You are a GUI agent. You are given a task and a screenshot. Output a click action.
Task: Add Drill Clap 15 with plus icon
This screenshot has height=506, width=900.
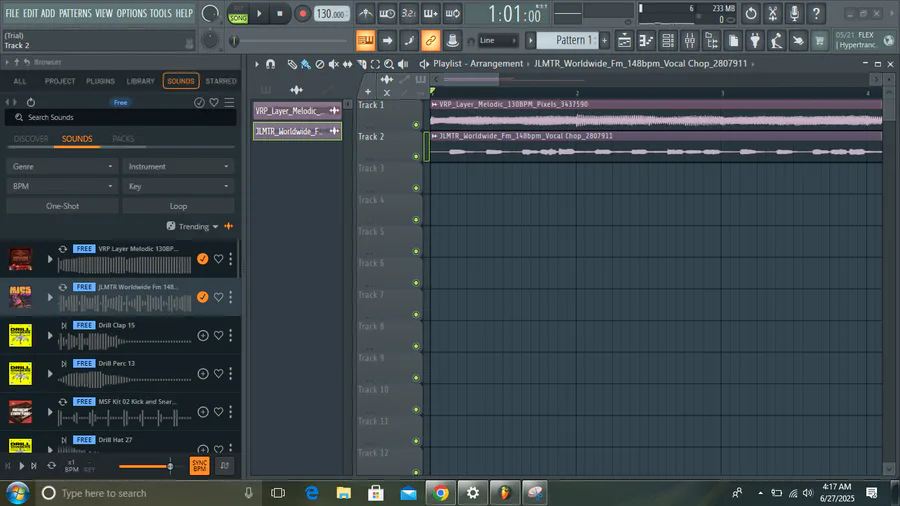203,336
